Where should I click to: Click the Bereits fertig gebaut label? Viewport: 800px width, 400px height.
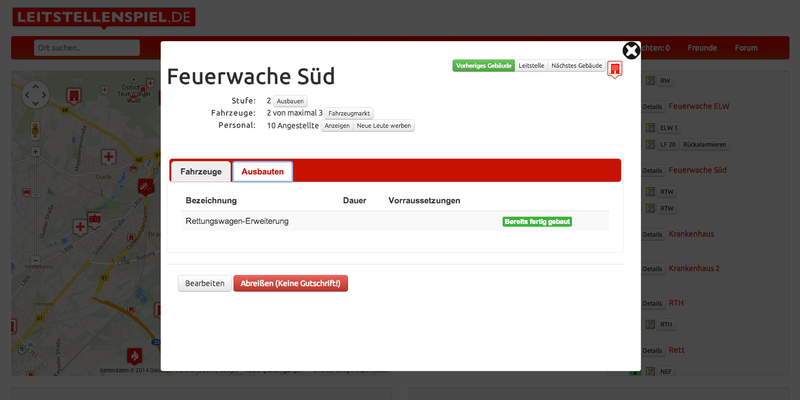click(537, 221)
